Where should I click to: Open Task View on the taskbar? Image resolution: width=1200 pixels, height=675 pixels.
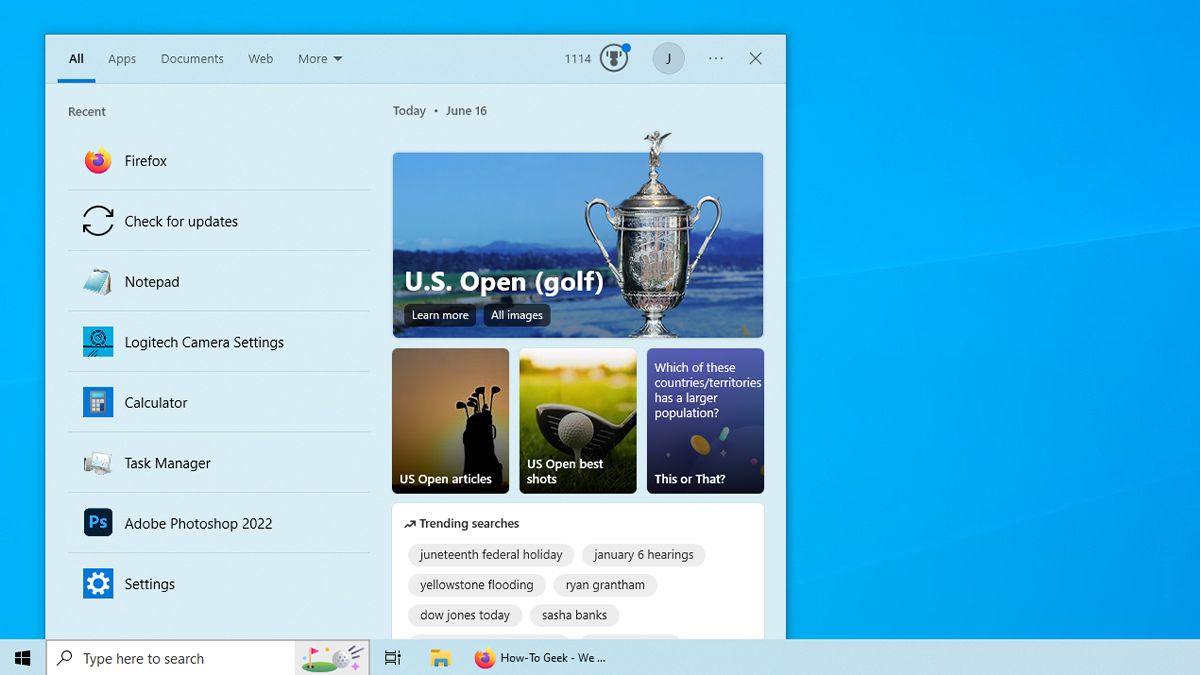click(392, 657)
